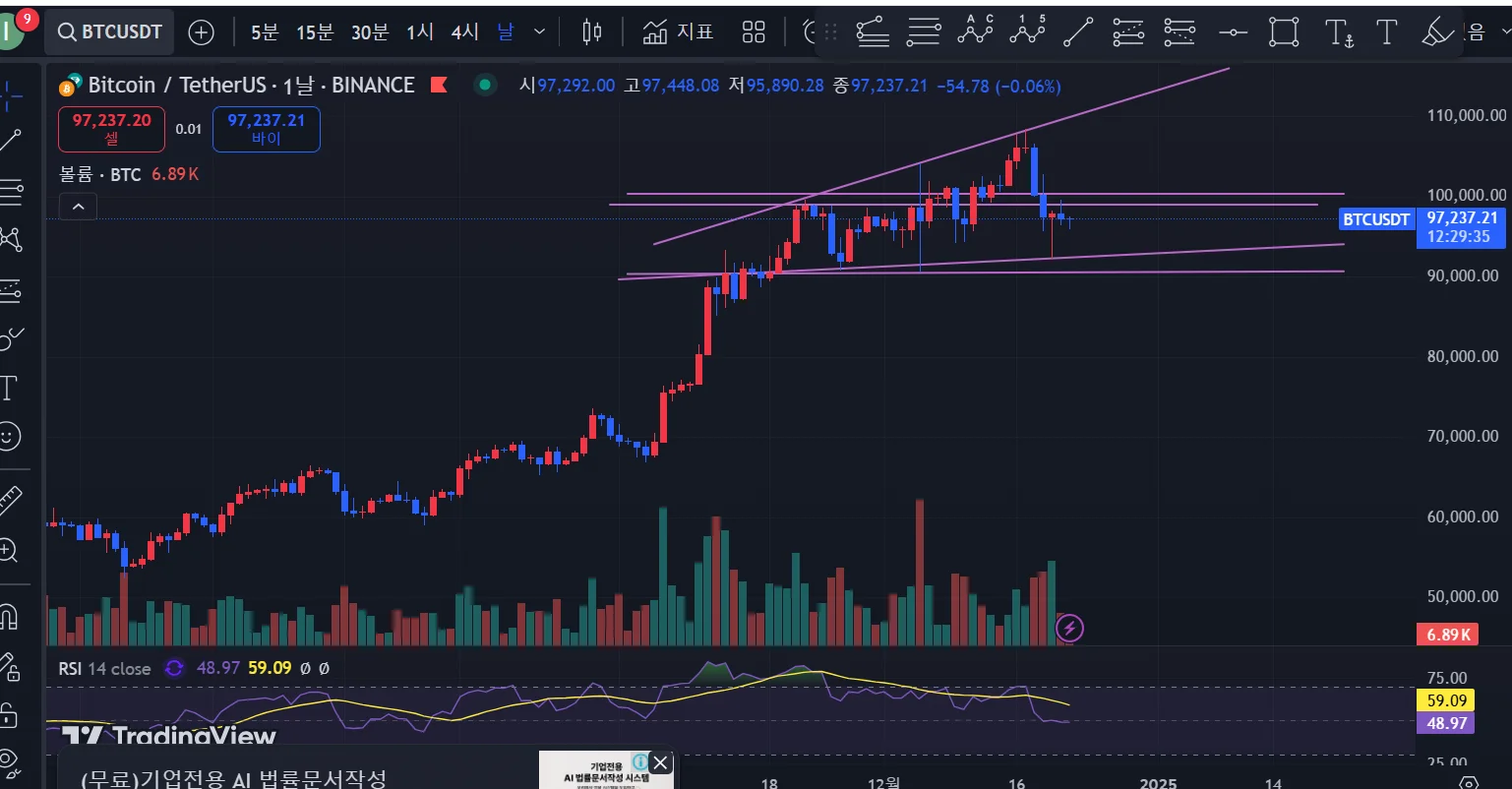Click the purple 48.97 RSI scale label

(1444, 723)
